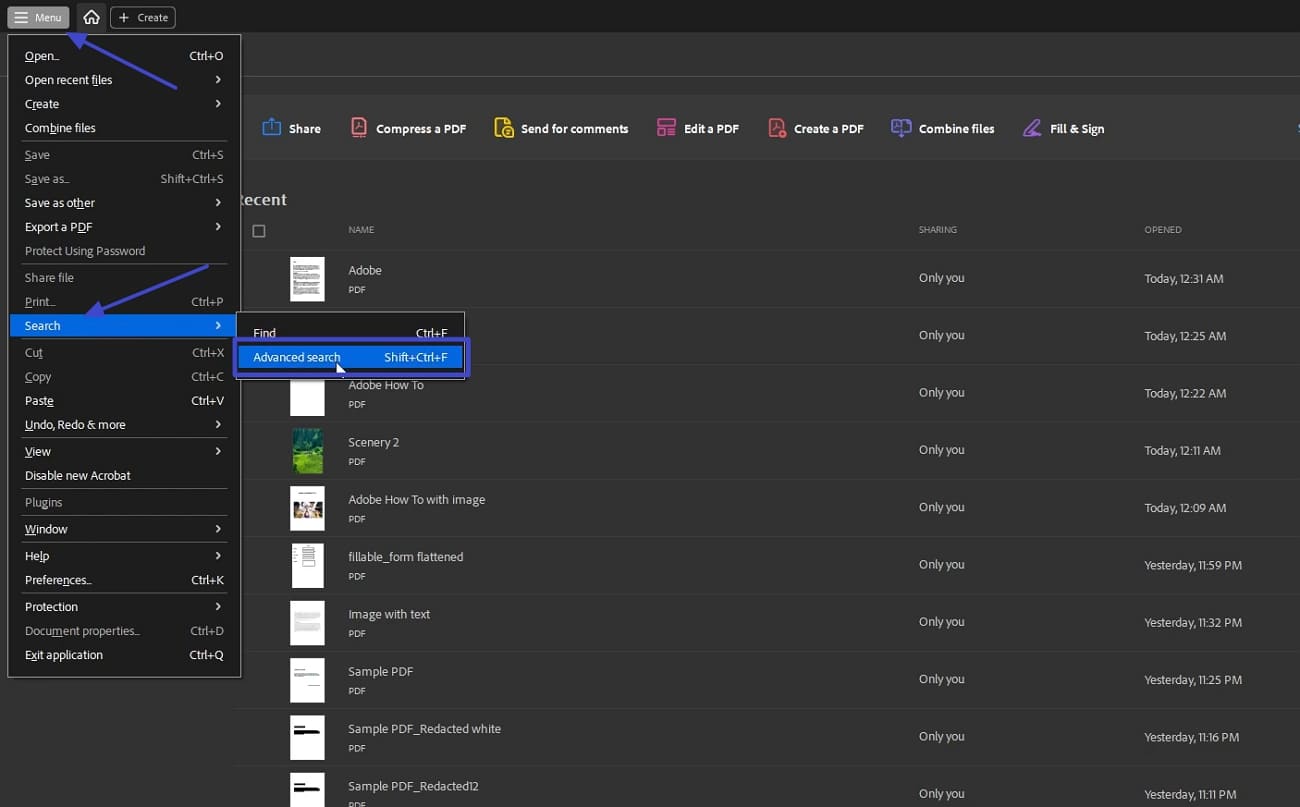The height and width of the screenshot is (807, 1300).
Task: Expand the Save as other submenu
Action: [x=59, y=202]
